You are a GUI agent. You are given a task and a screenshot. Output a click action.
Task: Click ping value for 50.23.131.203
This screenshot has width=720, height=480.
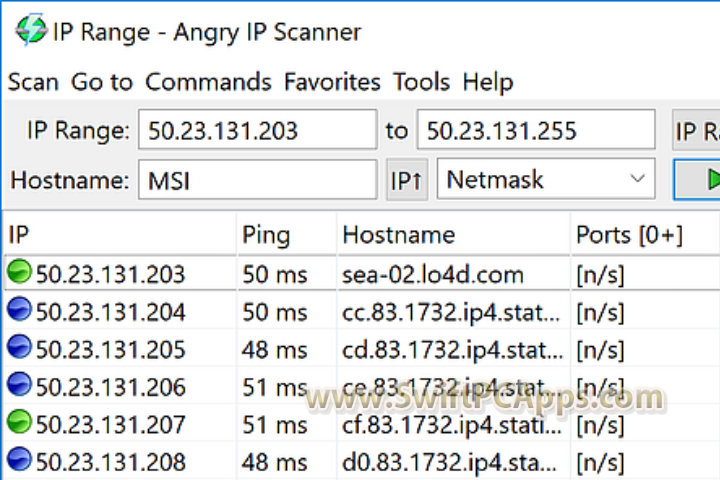click(275, 275)
